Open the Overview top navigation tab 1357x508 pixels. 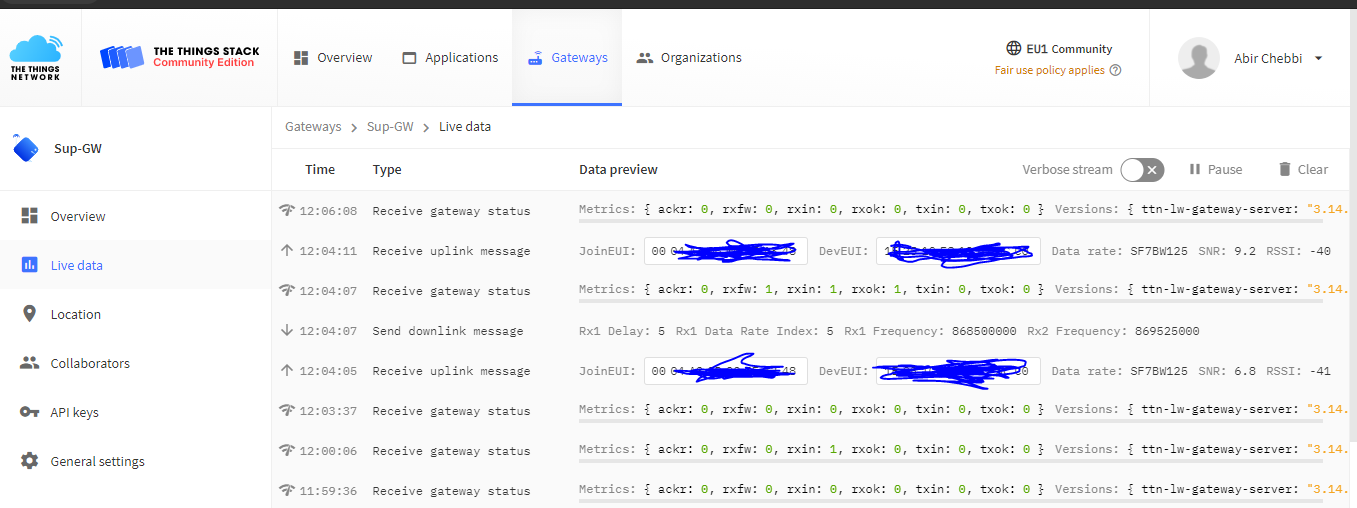click(333, 58)
